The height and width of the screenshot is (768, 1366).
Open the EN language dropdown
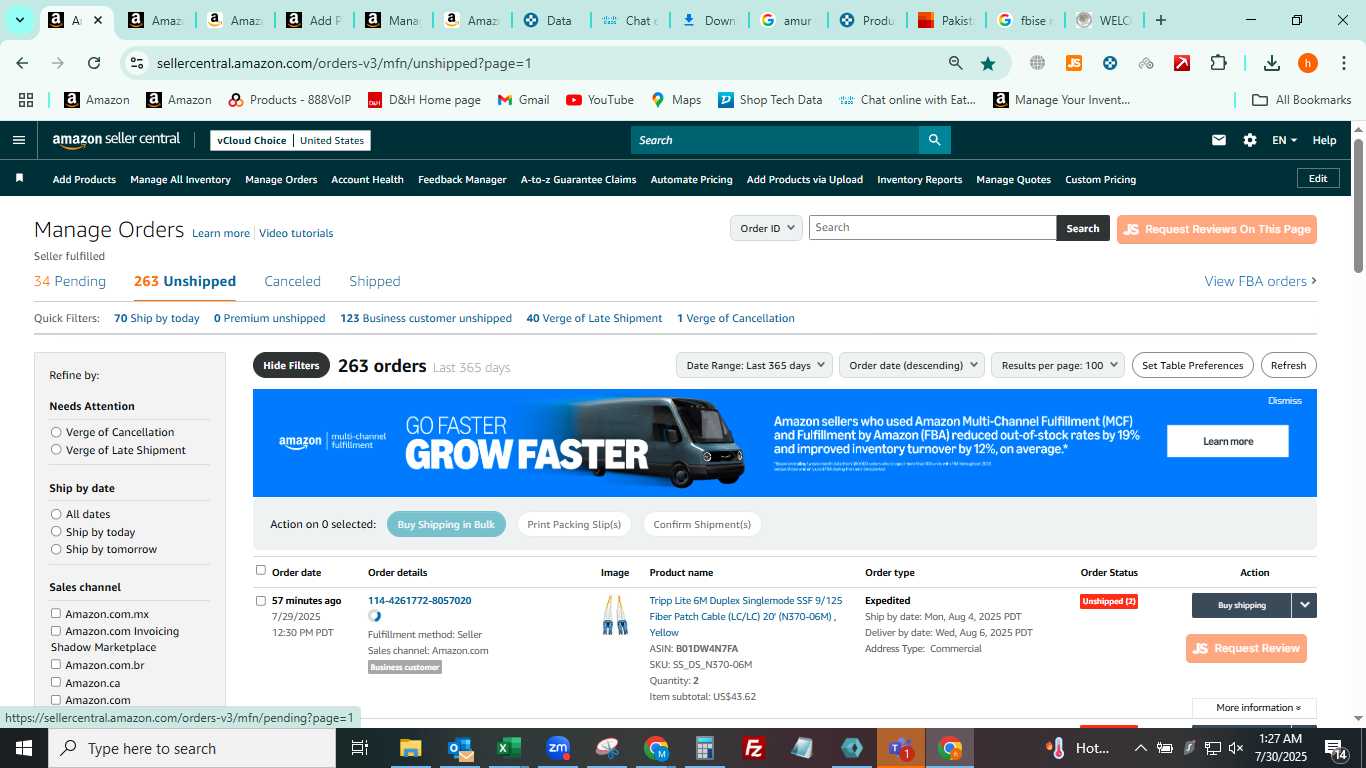1284,140
